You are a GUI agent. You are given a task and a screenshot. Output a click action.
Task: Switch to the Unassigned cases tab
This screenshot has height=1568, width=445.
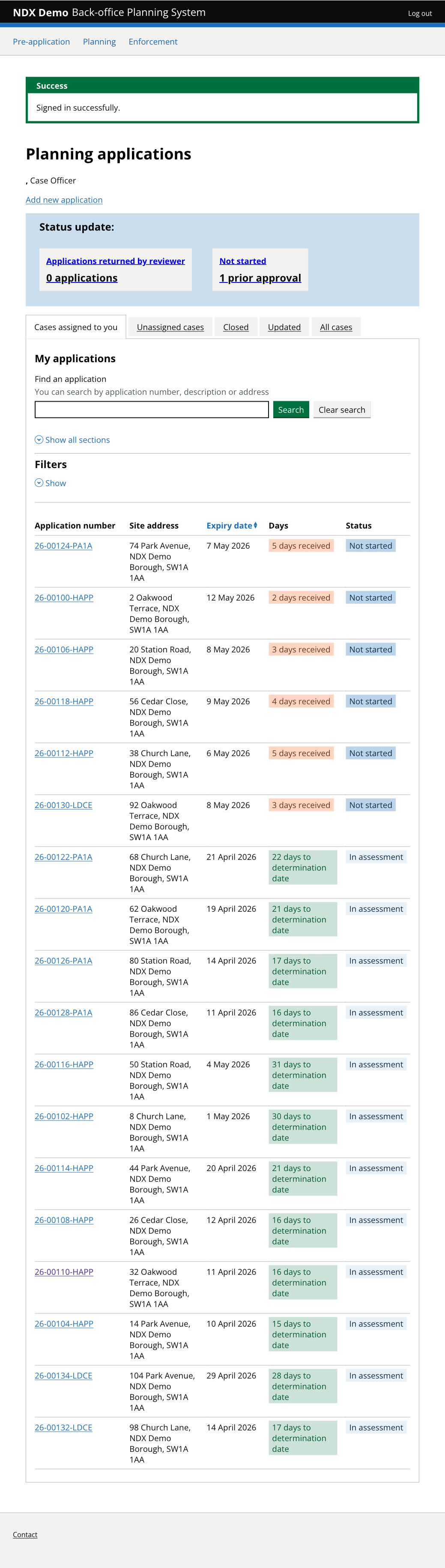coord(170,327)
